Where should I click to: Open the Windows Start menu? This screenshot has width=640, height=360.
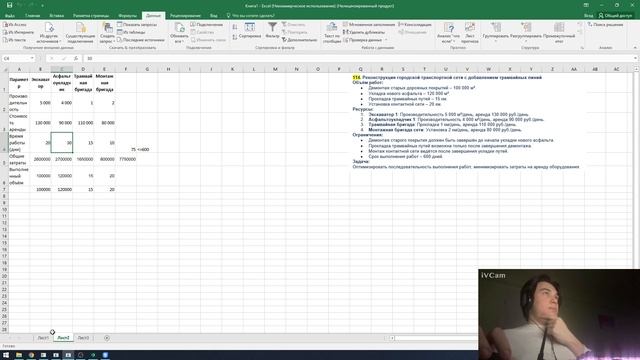6,355
